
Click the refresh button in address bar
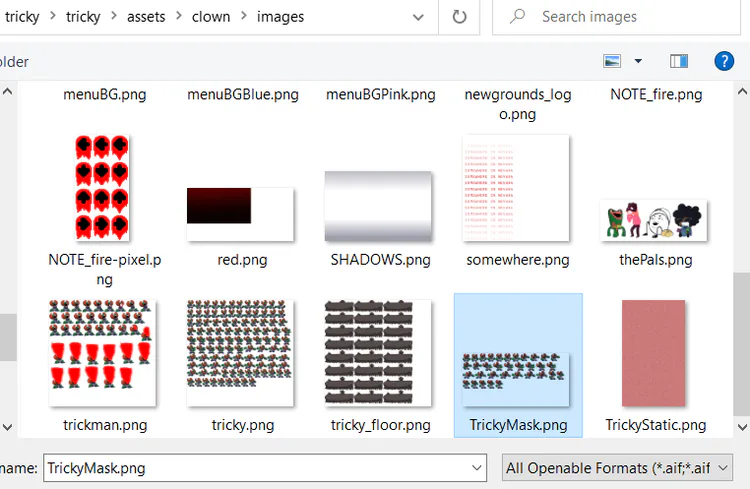pos(459,17)
